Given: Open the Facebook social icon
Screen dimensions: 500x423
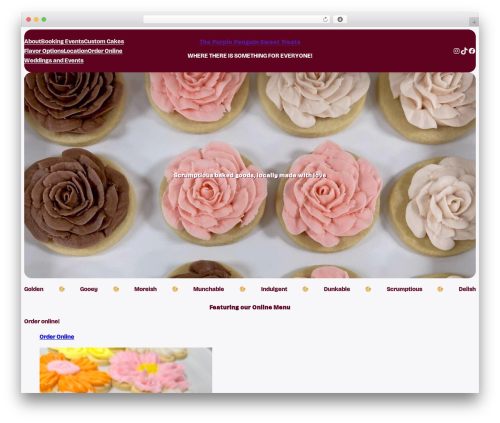Looking at the screenshot, I should 472,51.
